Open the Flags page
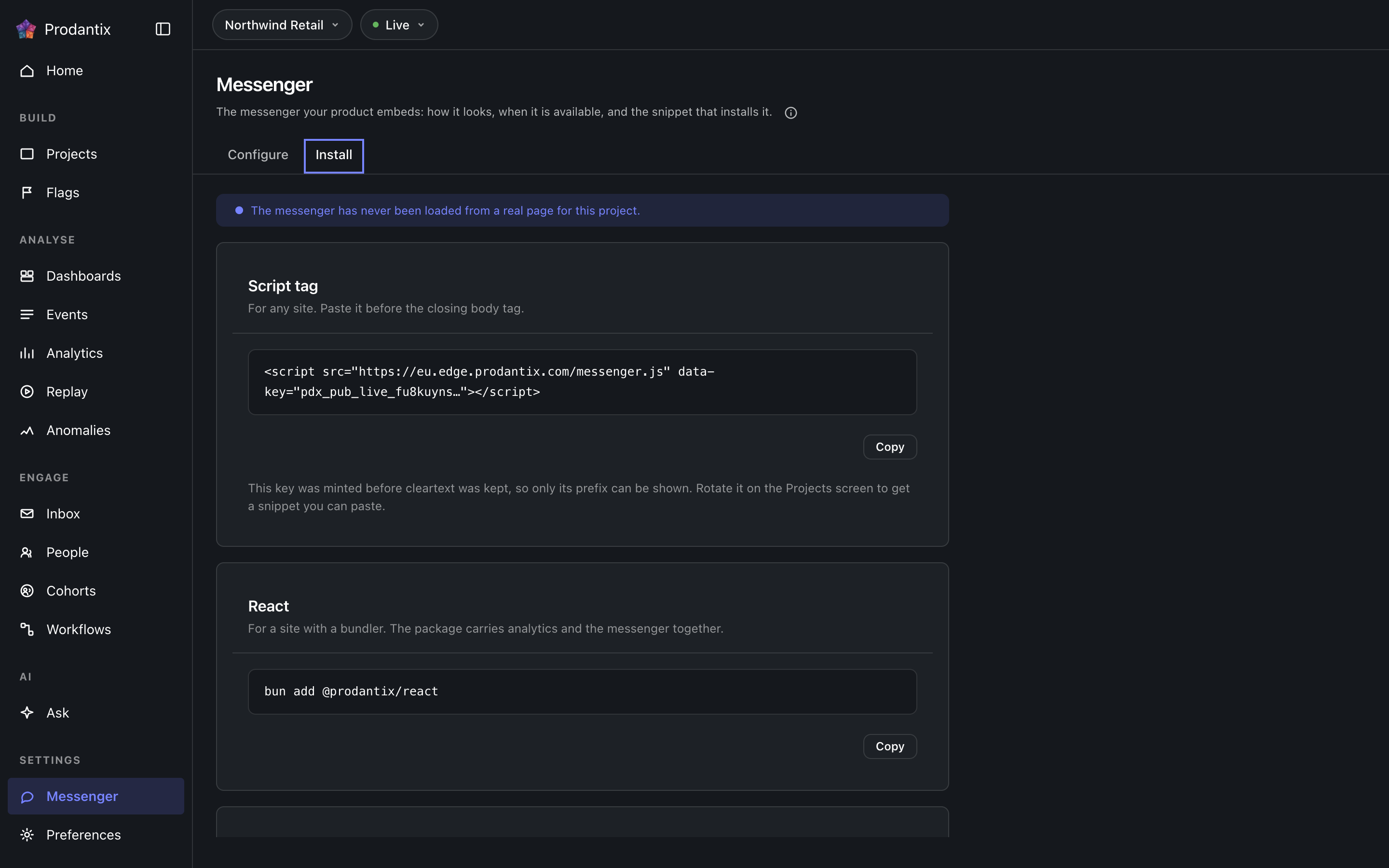The height and width of the screenshot is (868, 1389). (96, 192)
